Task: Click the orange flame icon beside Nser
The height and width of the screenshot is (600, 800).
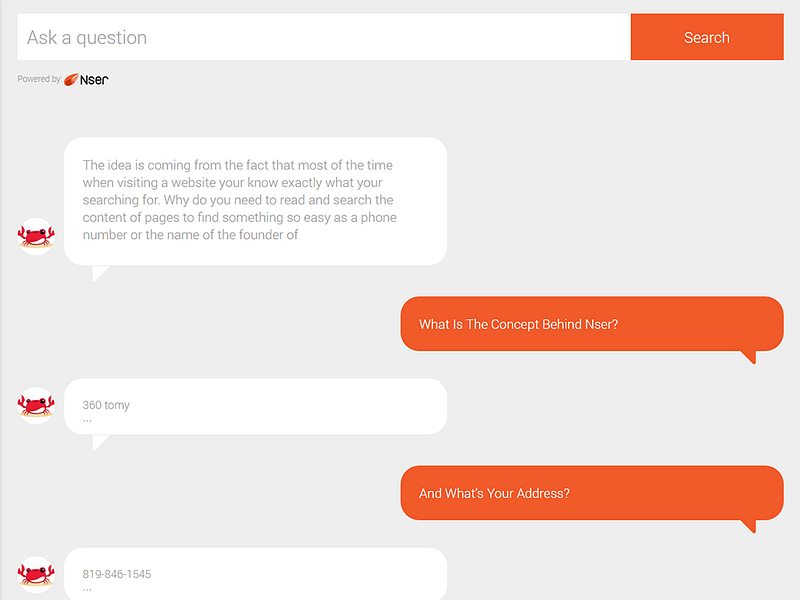Action: [x=72, y=80]
